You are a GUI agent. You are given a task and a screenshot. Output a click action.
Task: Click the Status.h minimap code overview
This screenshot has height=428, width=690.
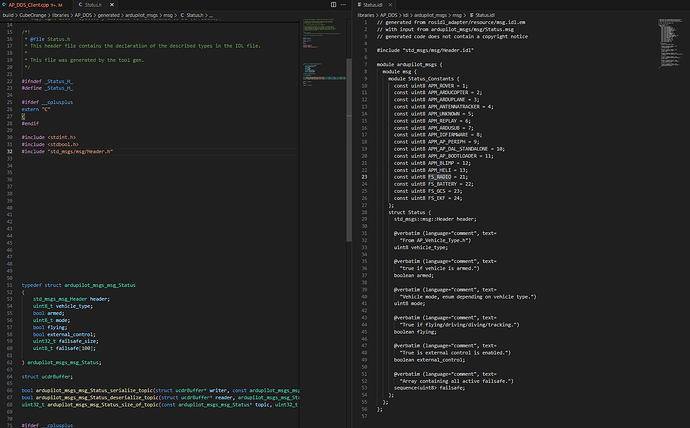tap(324, 53)
